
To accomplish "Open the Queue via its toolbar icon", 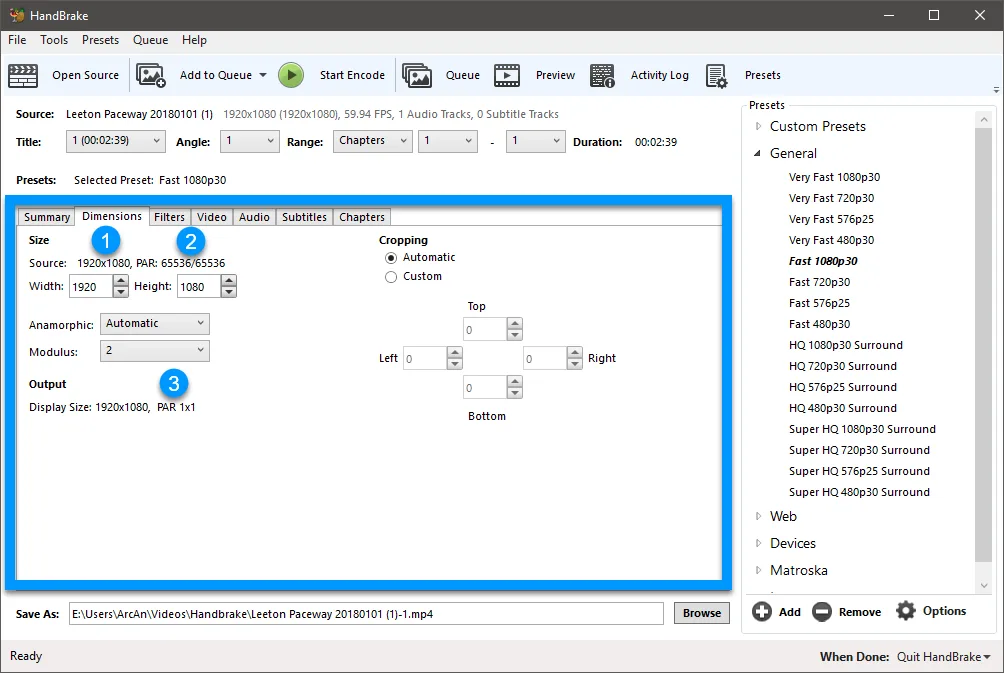I will (417, 75).
